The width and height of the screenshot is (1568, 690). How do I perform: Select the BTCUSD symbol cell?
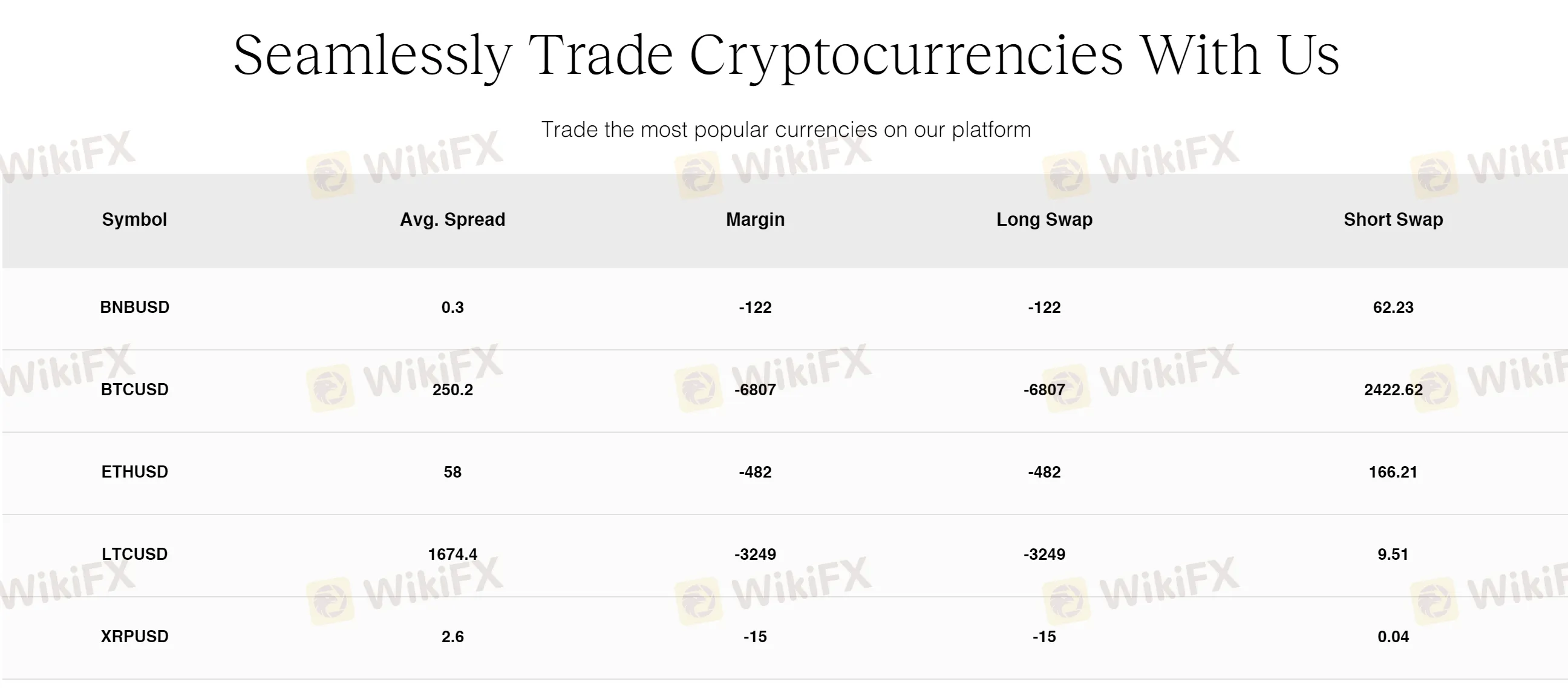pos(134,389)
